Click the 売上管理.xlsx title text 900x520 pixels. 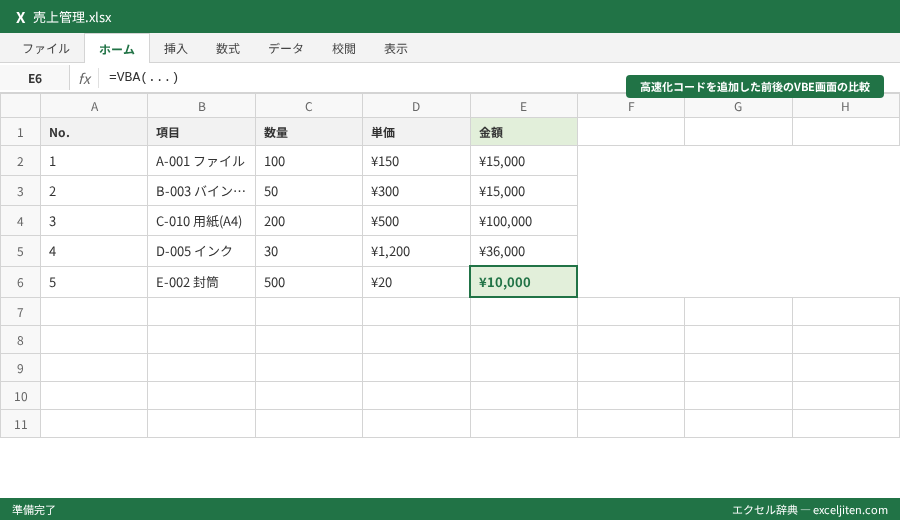point(72,17)
